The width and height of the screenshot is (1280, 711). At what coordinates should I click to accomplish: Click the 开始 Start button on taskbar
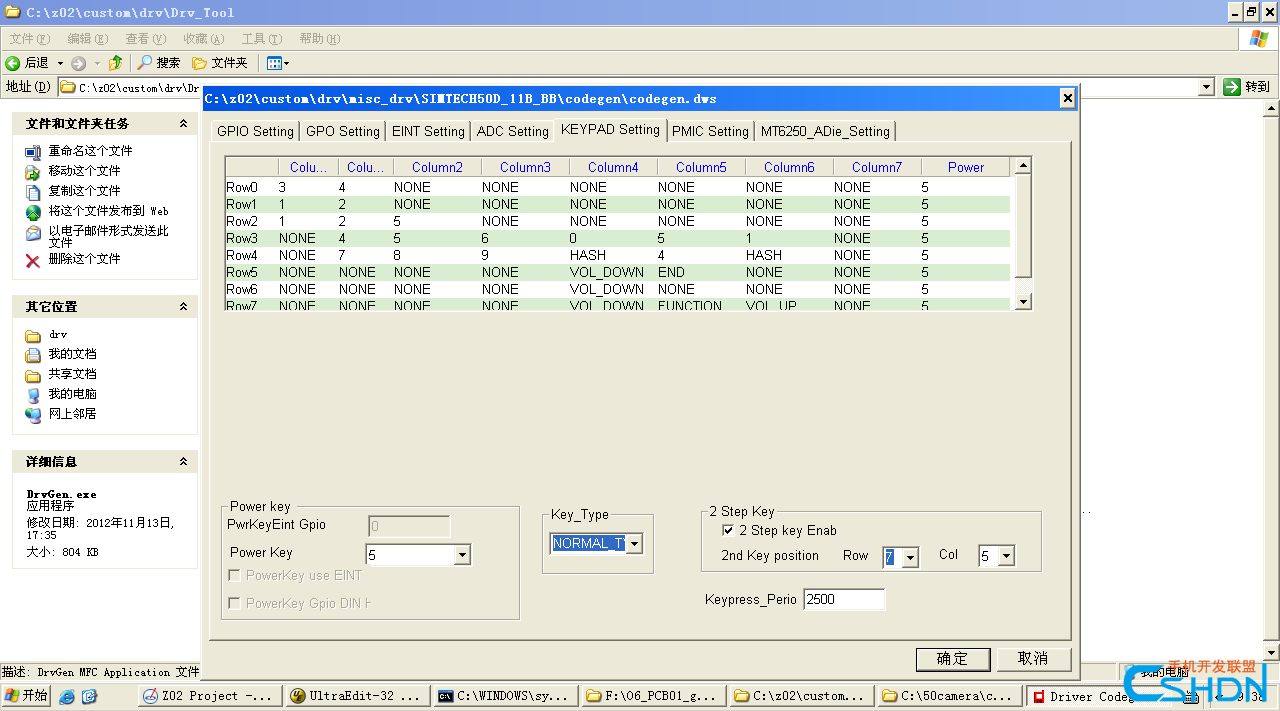coord(26,696)
